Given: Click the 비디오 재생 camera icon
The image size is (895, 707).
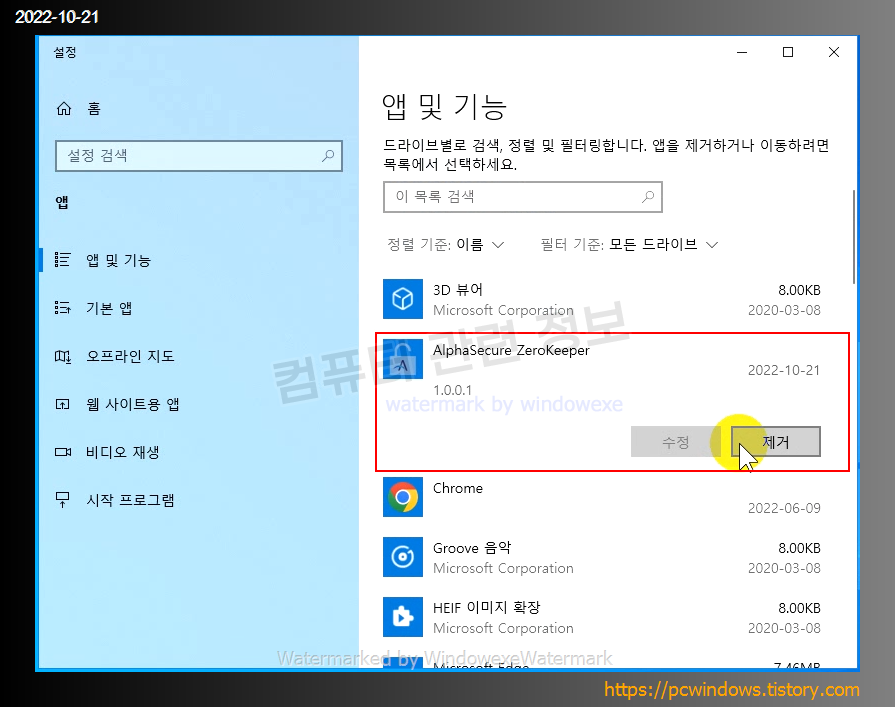Looking at the screenshot, I should (x=63, y=452).
